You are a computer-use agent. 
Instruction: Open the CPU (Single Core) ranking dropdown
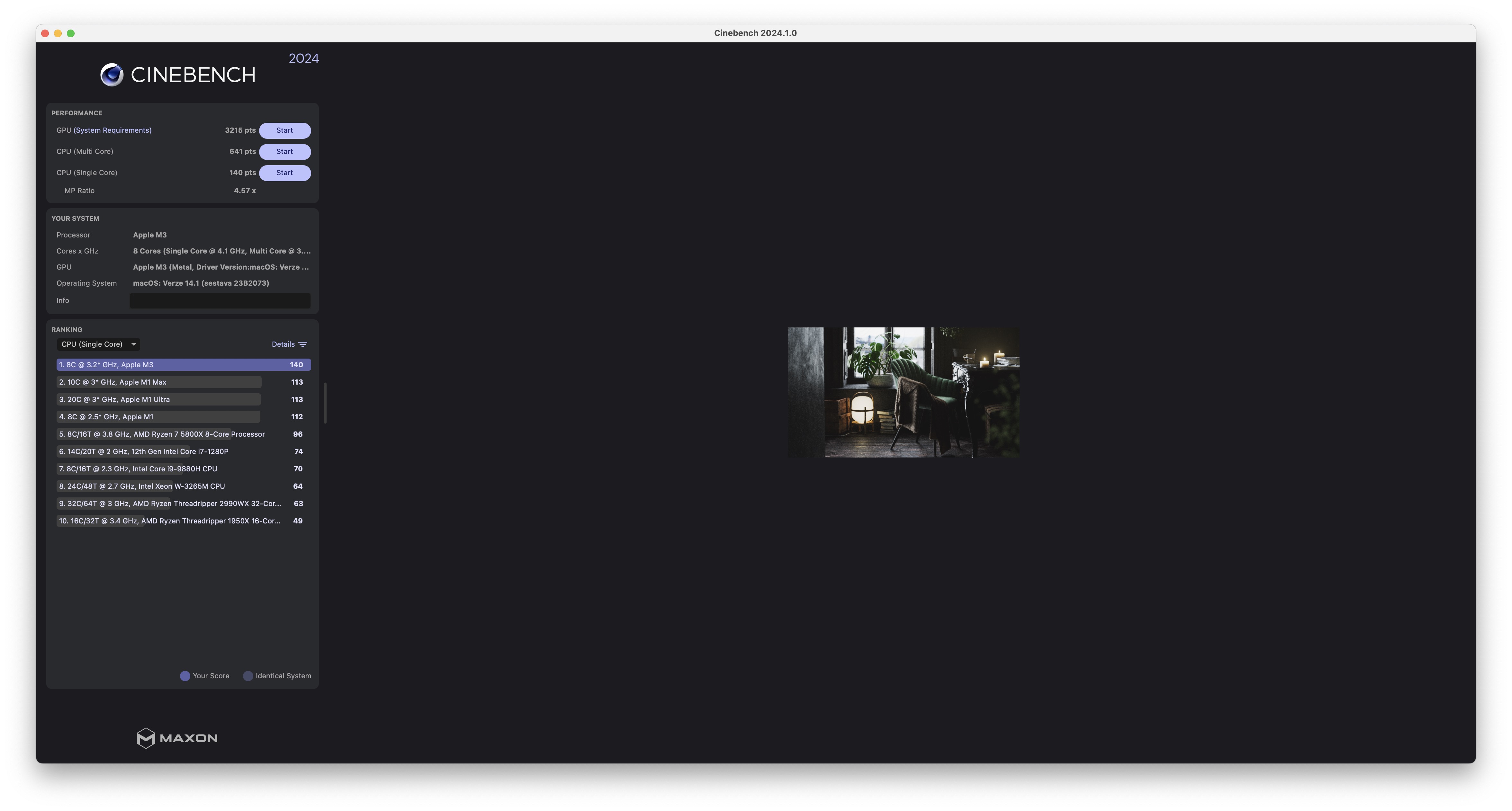click(x=99, y=344)
